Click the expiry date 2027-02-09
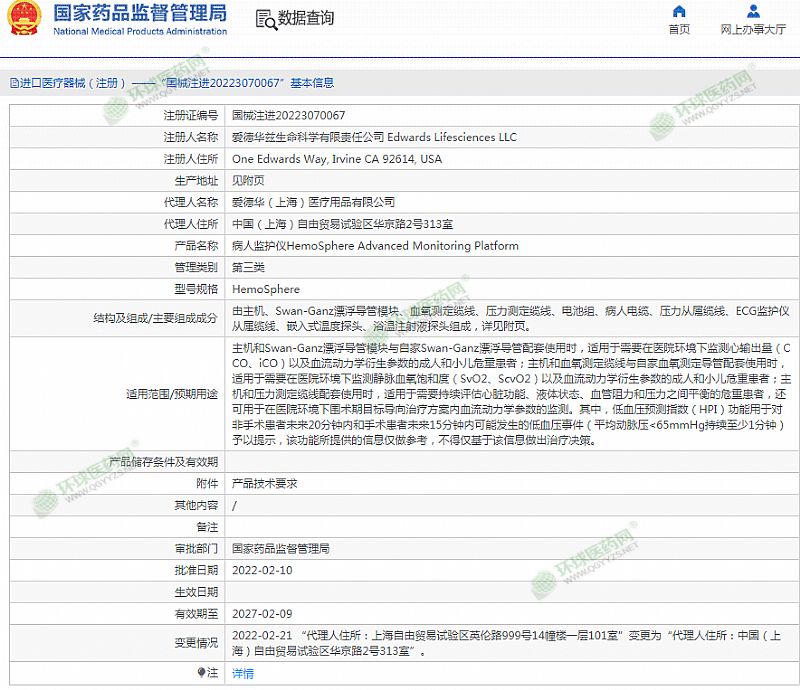 (262, 613)
